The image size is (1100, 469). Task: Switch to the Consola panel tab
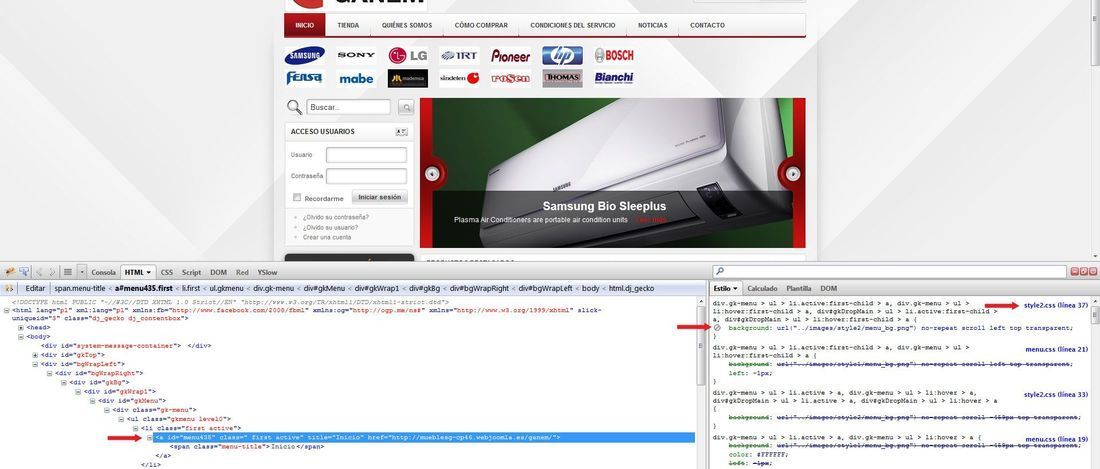103,272
